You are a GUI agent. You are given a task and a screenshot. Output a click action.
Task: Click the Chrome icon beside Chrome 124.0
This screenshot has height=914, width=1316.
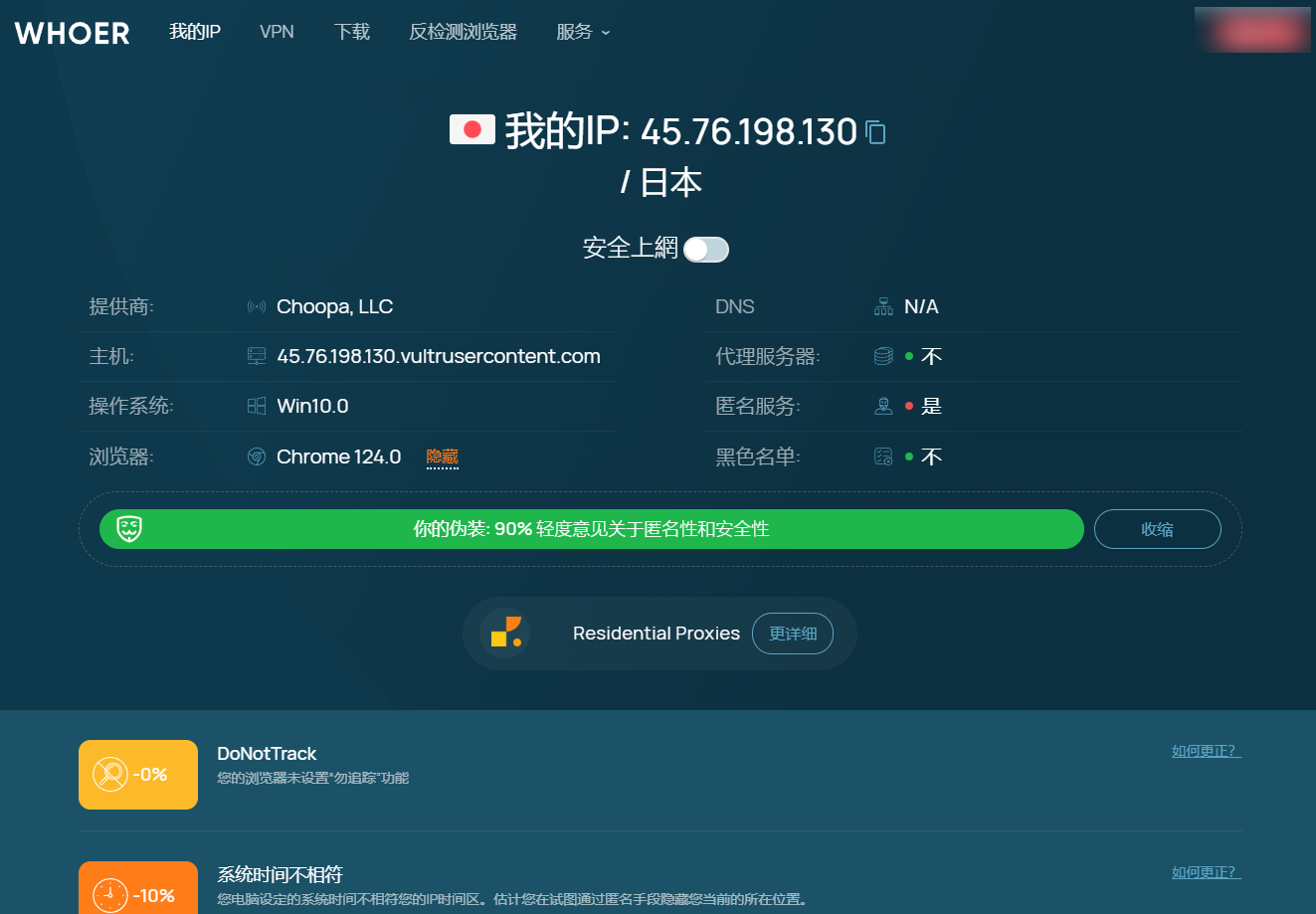click(257, 457)
